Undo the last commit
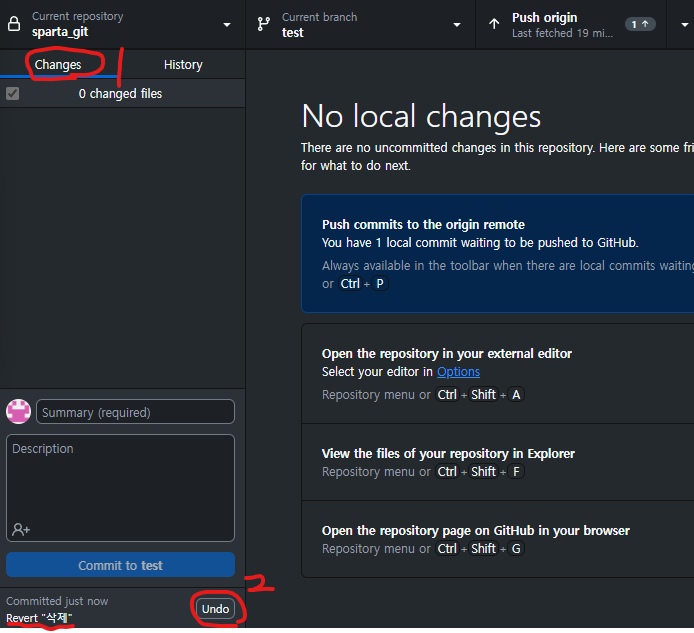The image size is (694, 633). 216,609
